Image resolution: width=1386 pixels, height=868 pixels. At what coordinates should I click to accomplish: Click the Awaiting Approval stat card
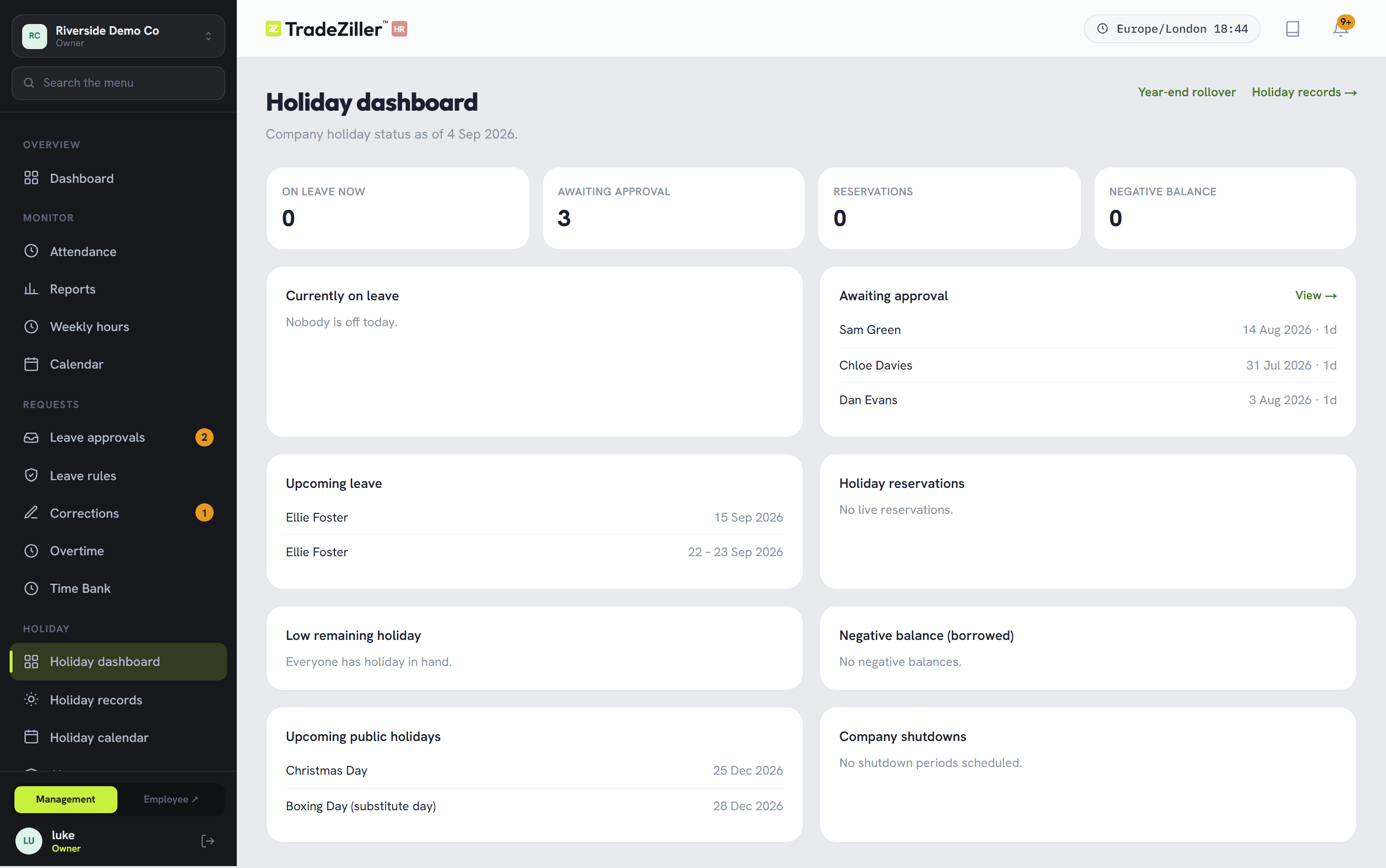(x=673, y=208)
